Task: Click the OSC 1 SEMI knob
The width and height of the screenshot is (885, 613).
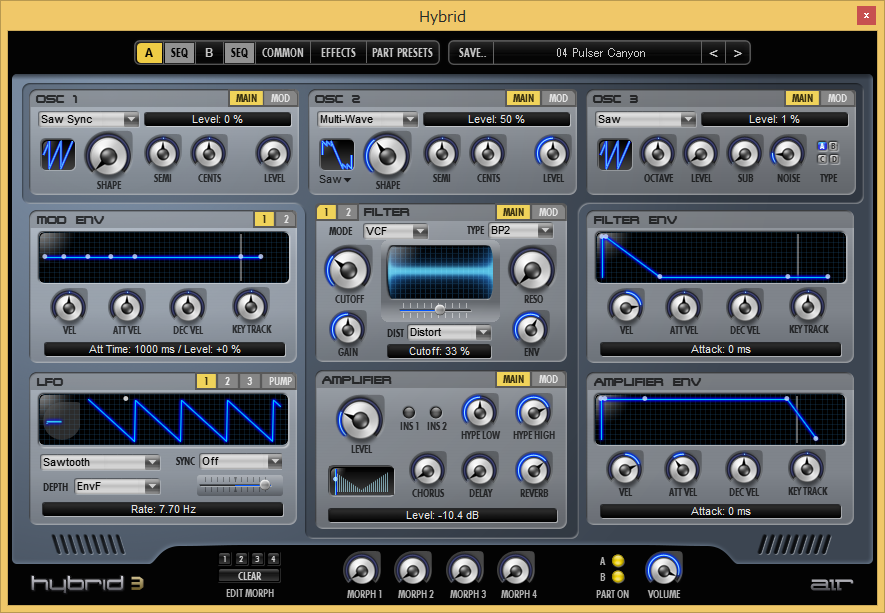Action: tap(163, 153)
